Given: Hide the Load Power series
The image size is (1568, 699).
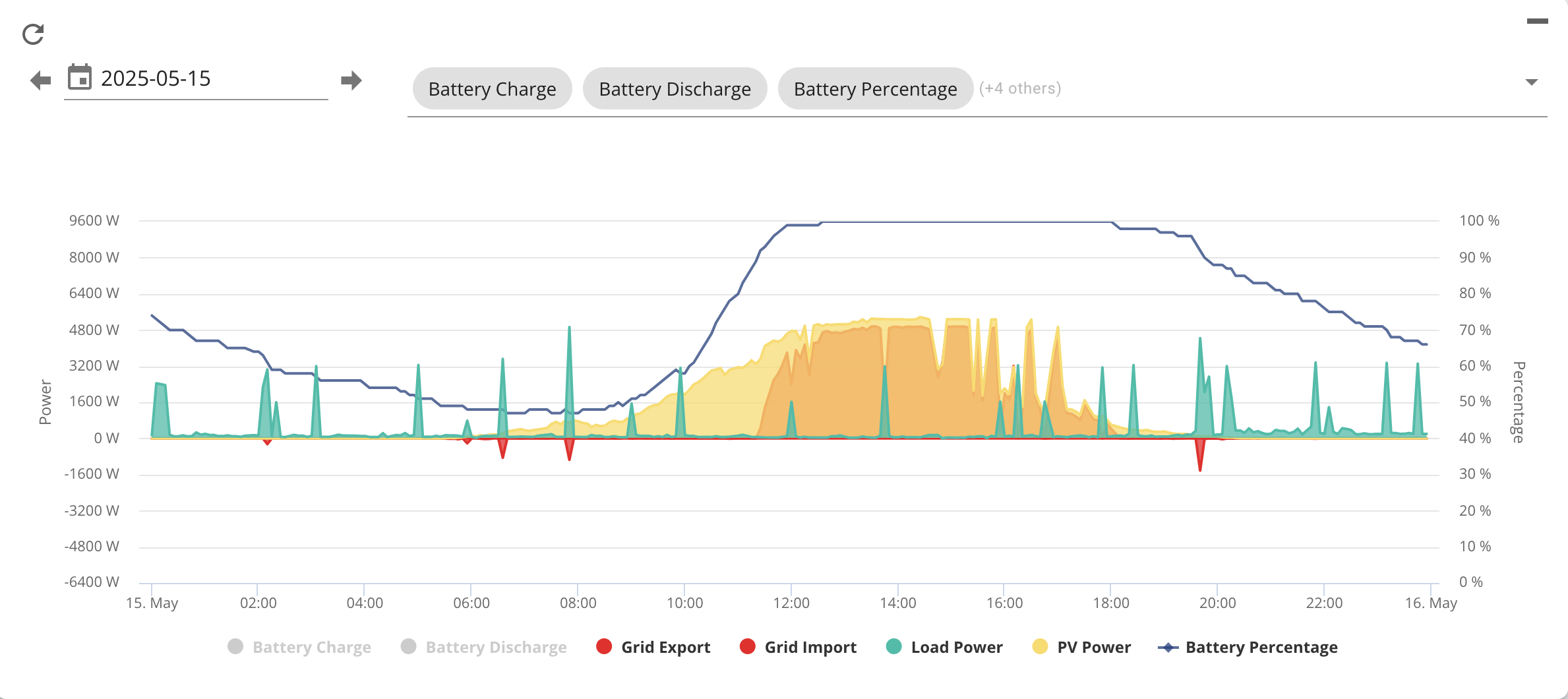Looking at the screenshot, I should (945, 647).
